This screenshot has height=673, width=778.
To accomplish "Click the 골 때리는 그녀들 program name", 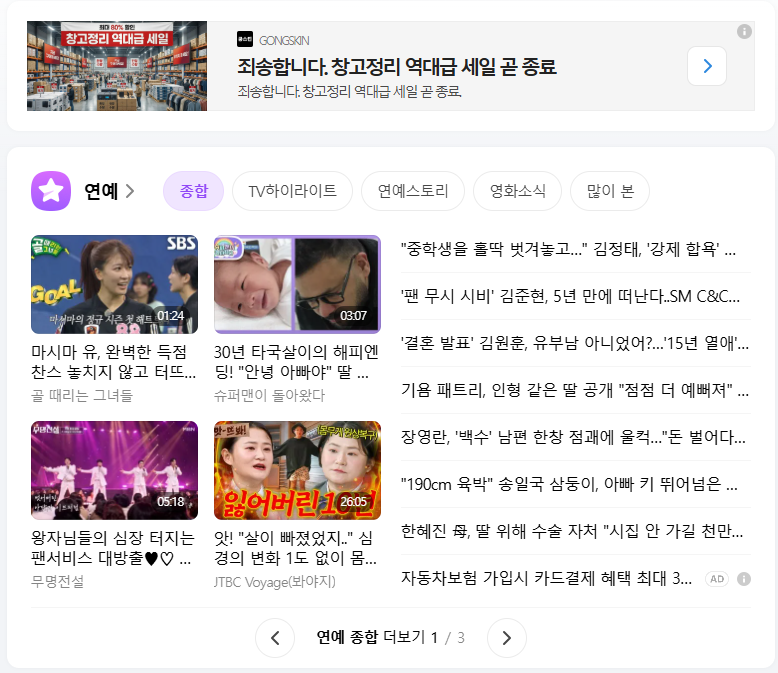I will click(82, 396).
